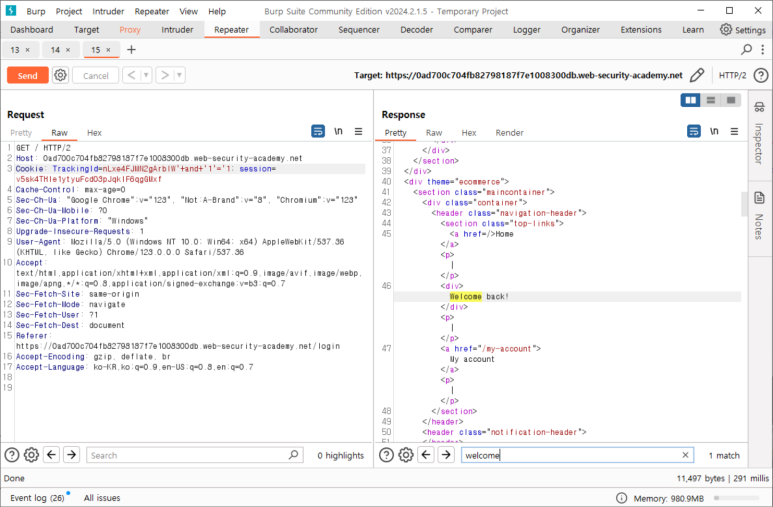Open Event log (26)
This screenshot has height=507, width=773.
pos(37,498)
